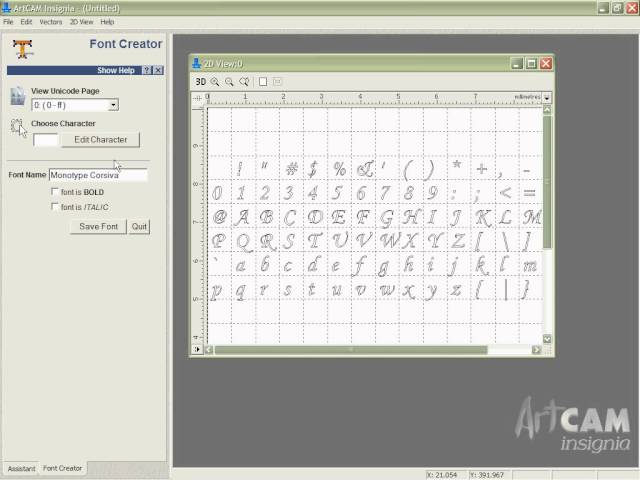Switch to the Assistant tab

(22, 469)
